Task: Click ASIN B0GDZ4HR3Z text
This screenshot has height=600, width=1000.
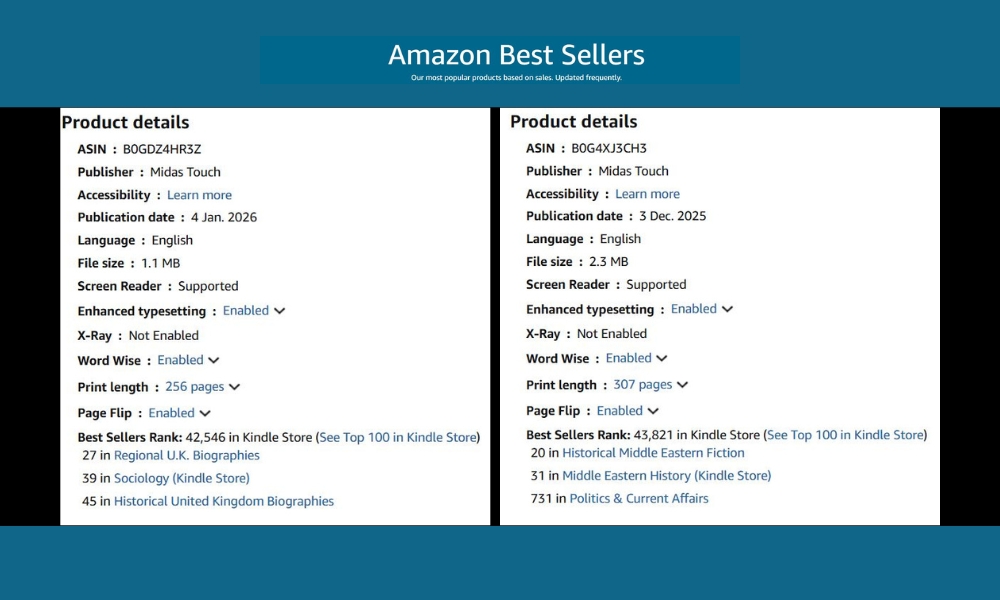Action: point(161,149)
